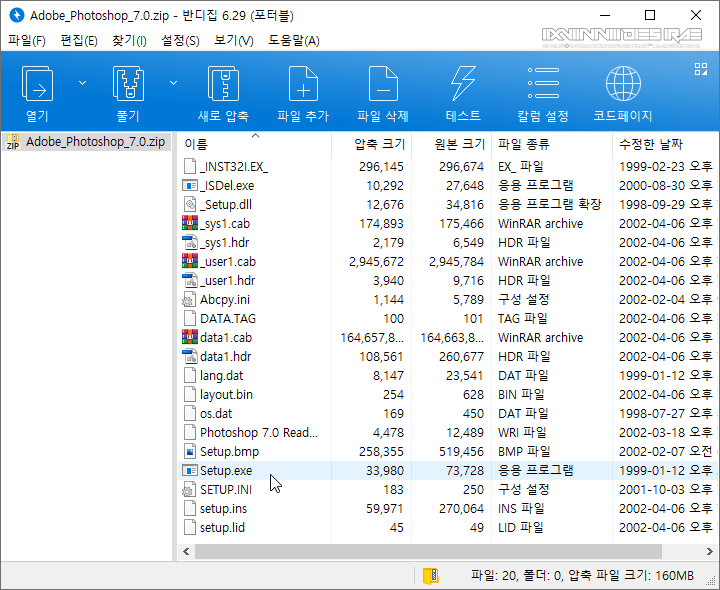Select the DATA.TAG file name

coord(228,319)
